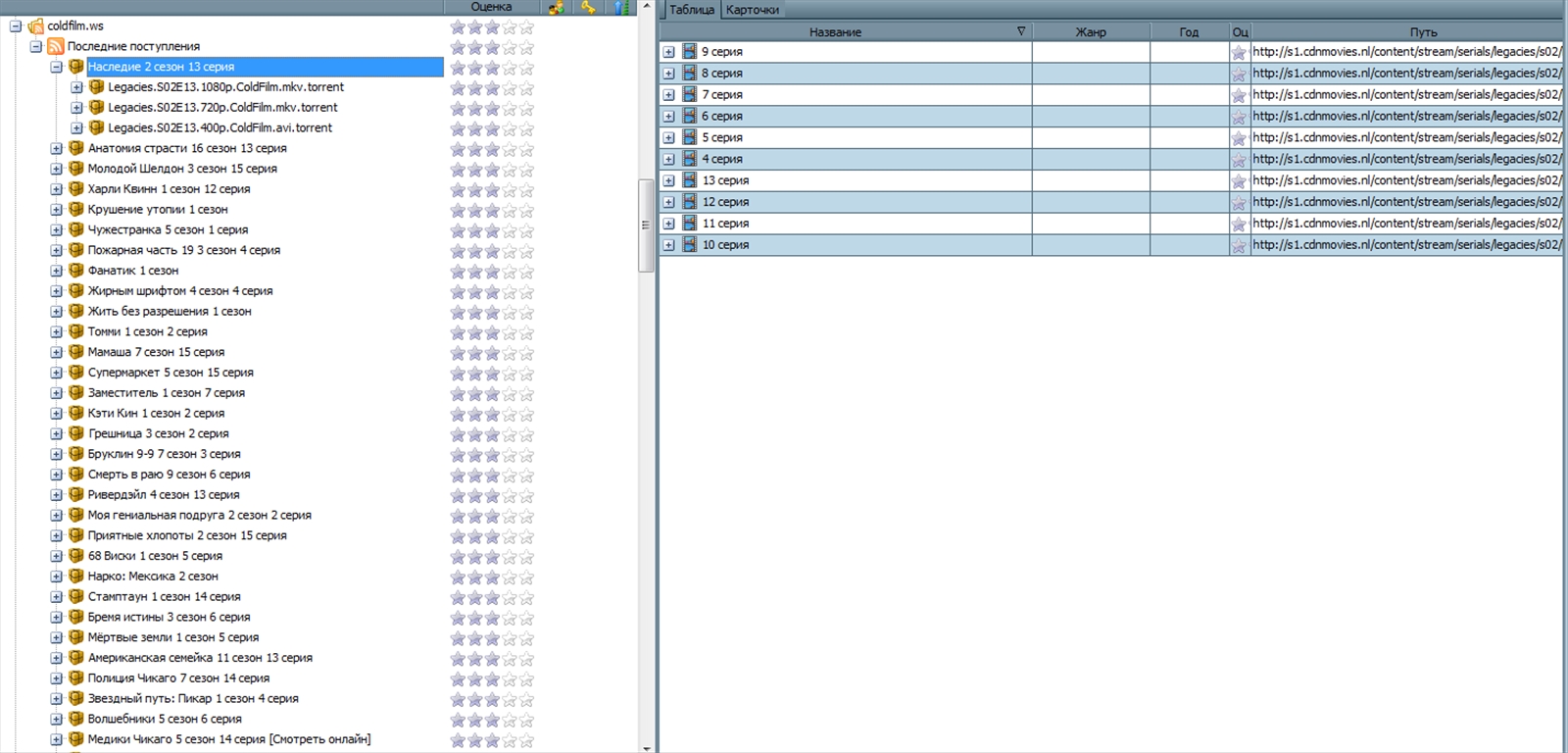Collapse the Наследие 2 сезон 13 серия node
Screen dimensions: 1568x753
[x=56, y=67]
